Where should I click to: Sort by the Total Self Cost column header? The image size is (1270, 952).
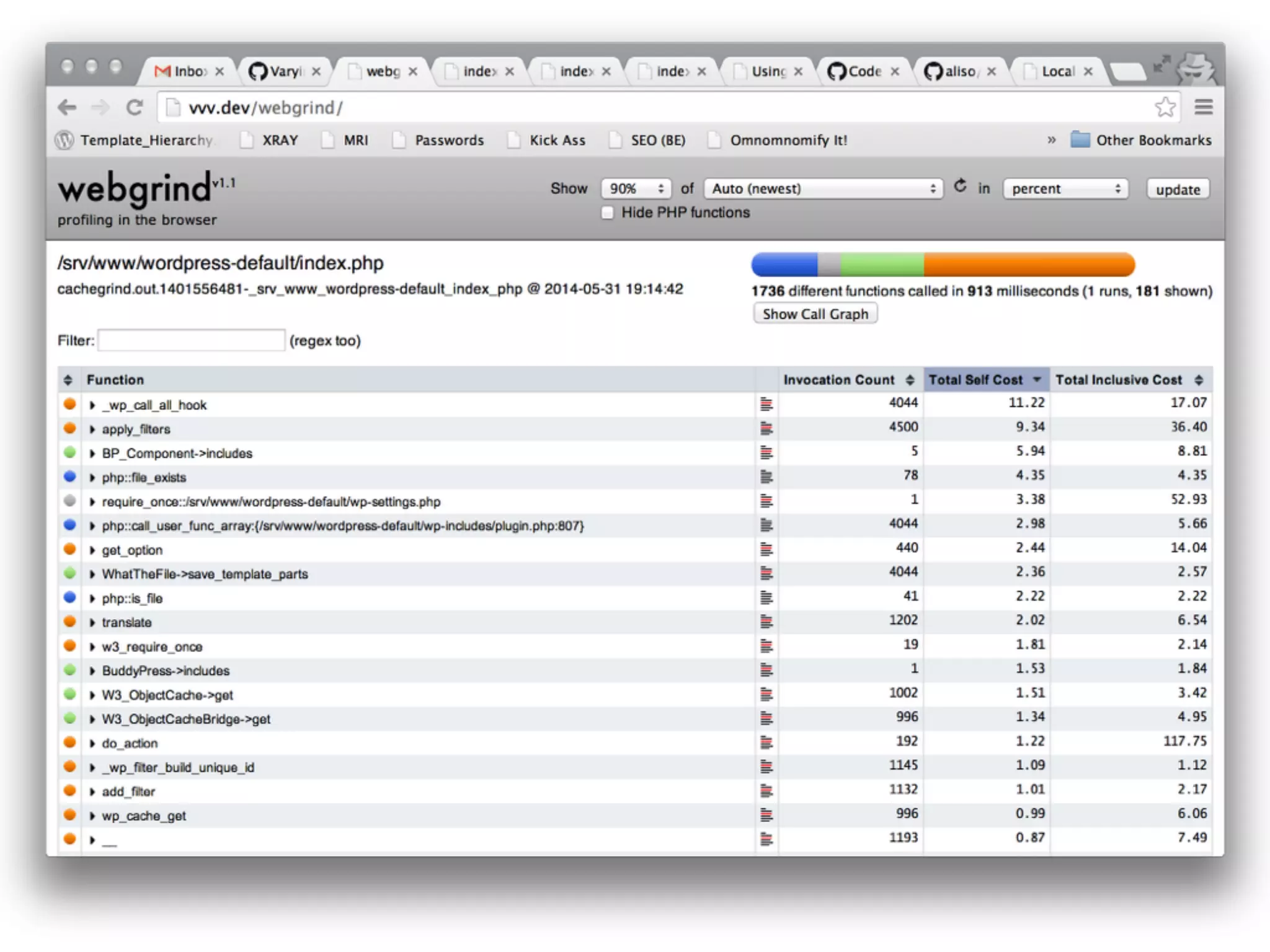coord(986,379)
